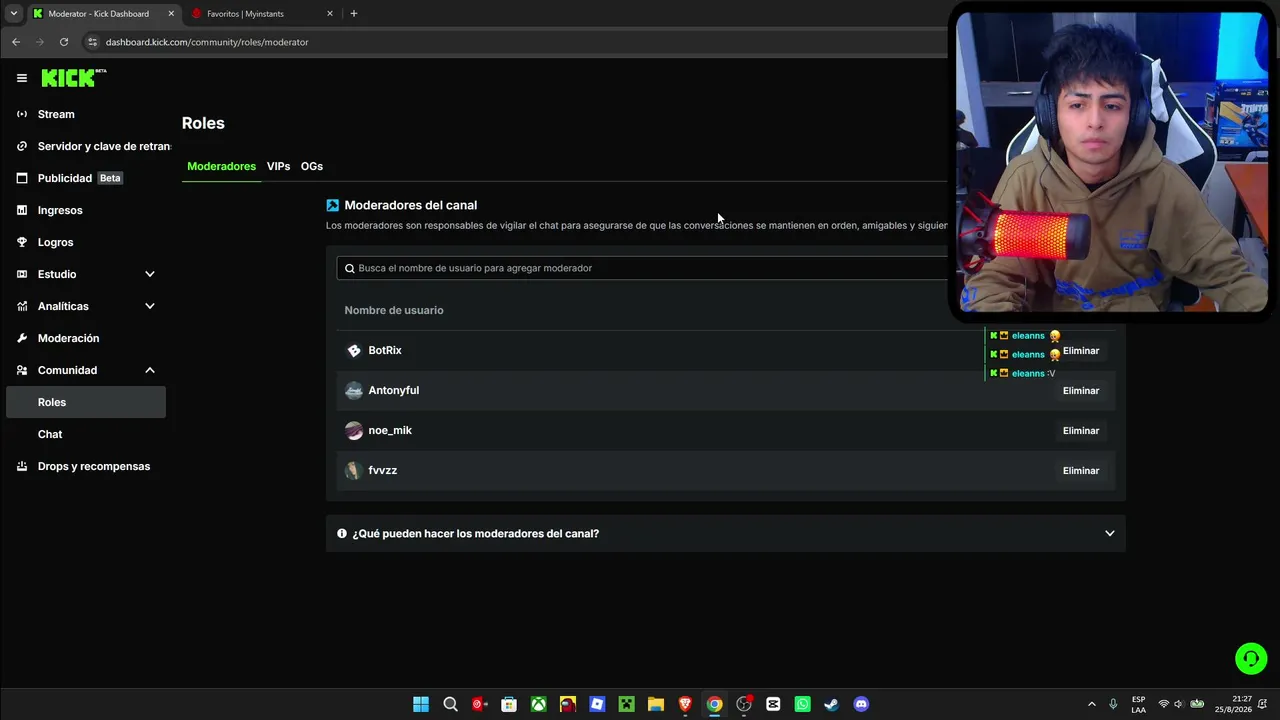
Task: View site information icon in address bar
Action: [x=93, y=42]
